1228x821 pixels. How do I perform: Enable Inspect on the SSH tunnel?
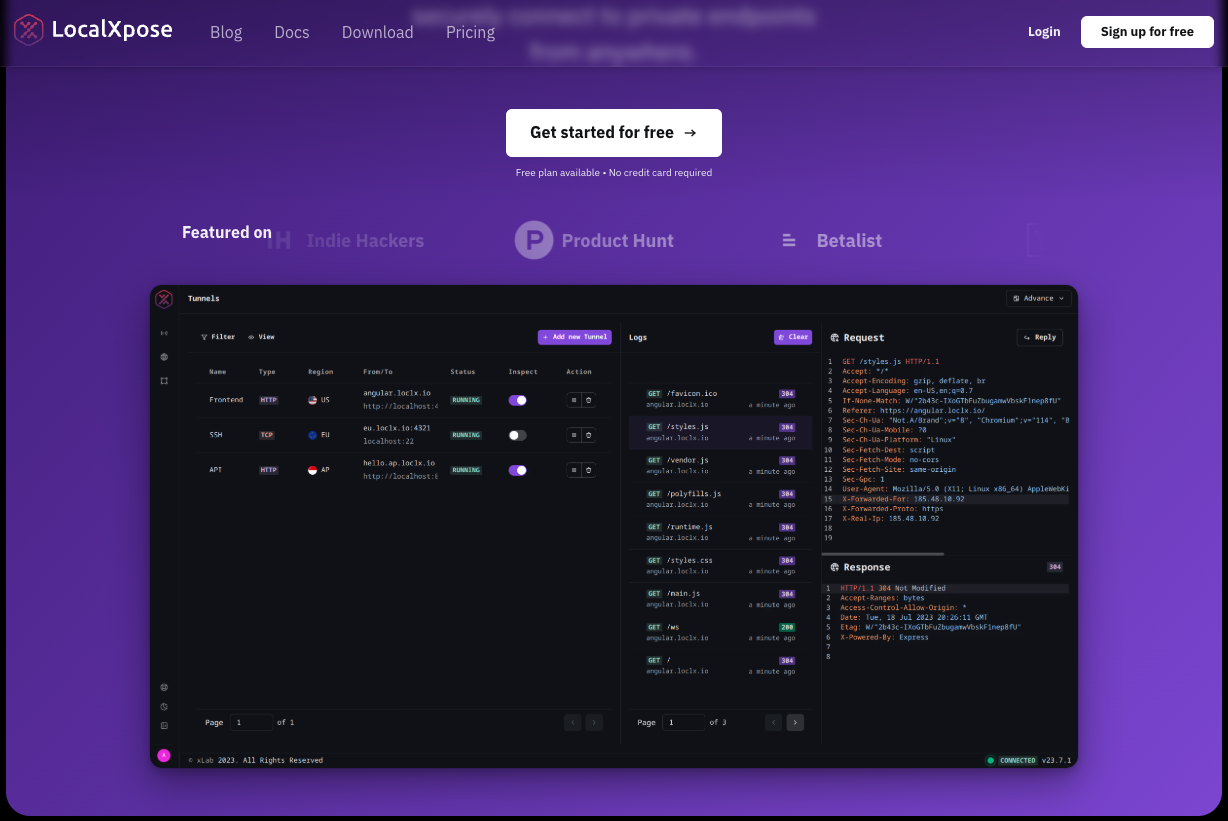tap(518, 435)
